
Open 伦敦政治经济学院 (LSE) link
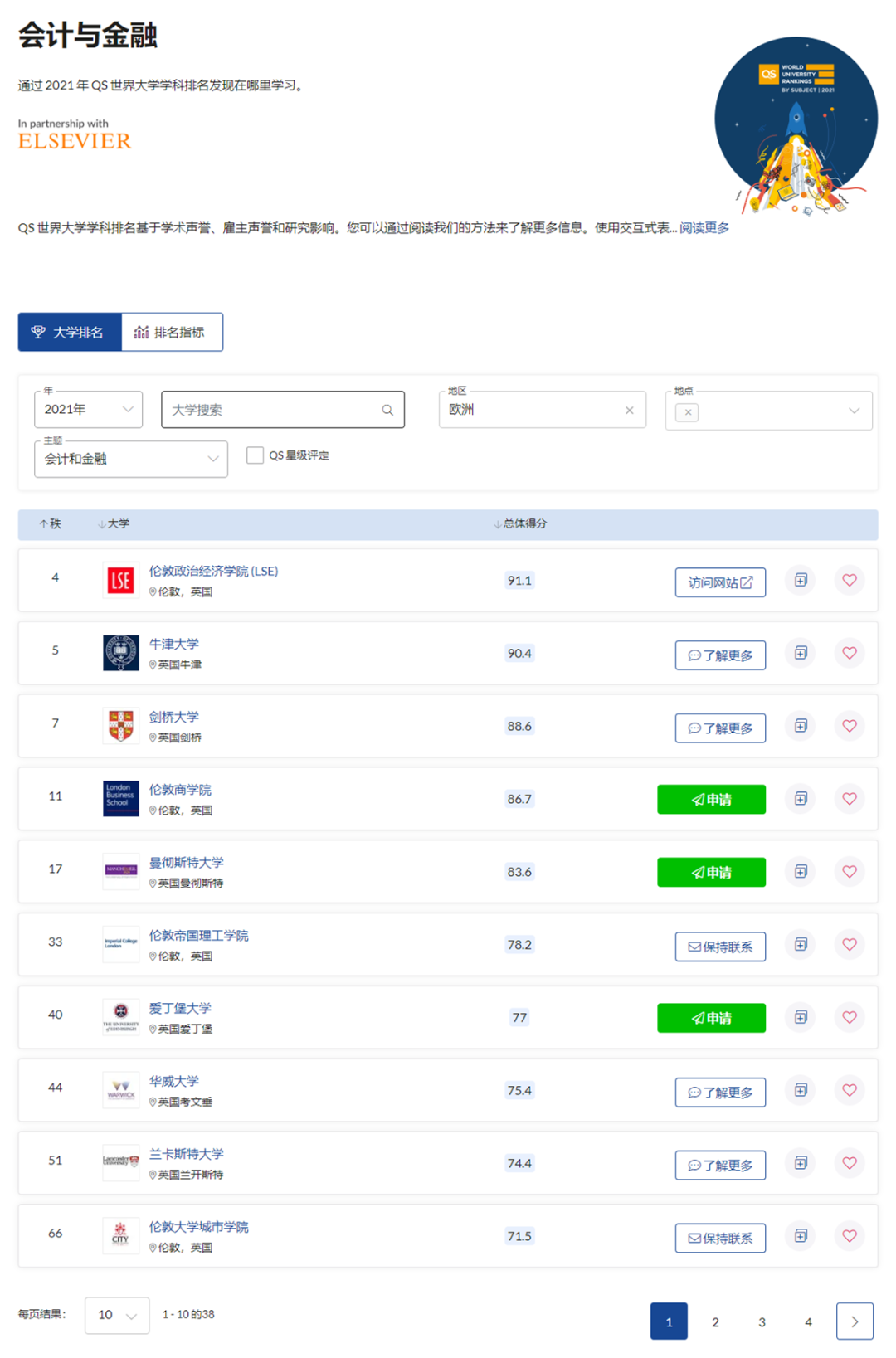click(213, 571)
